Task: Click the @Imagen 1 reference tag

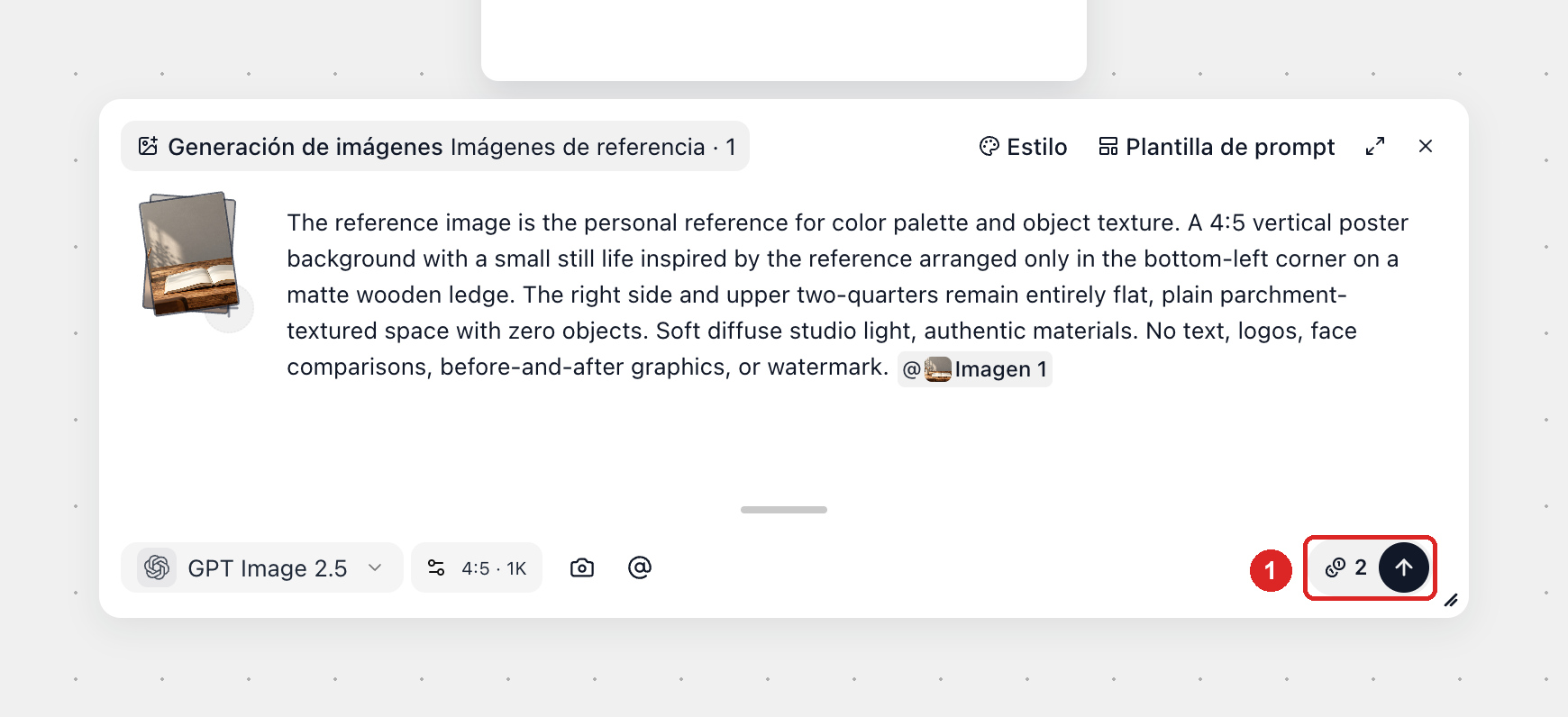Action: tap(975, 369)
